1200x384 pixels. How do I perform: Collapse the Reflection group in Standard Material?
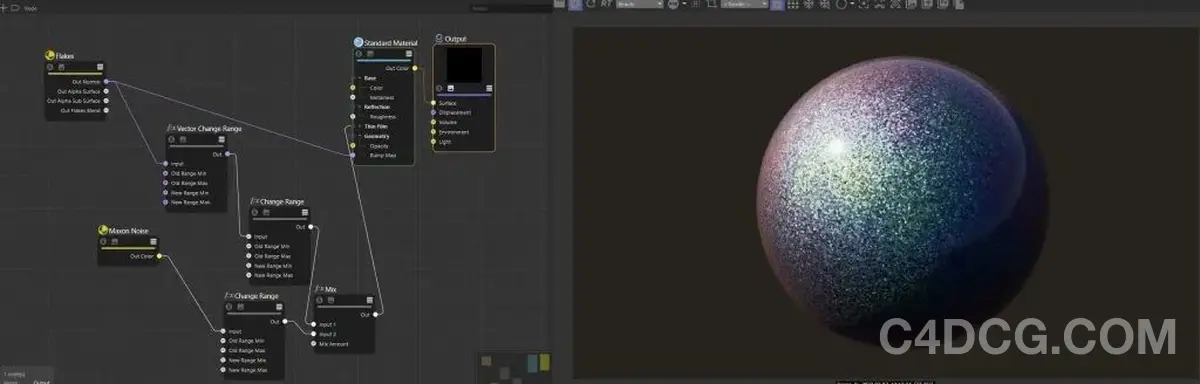coord(357,106)
